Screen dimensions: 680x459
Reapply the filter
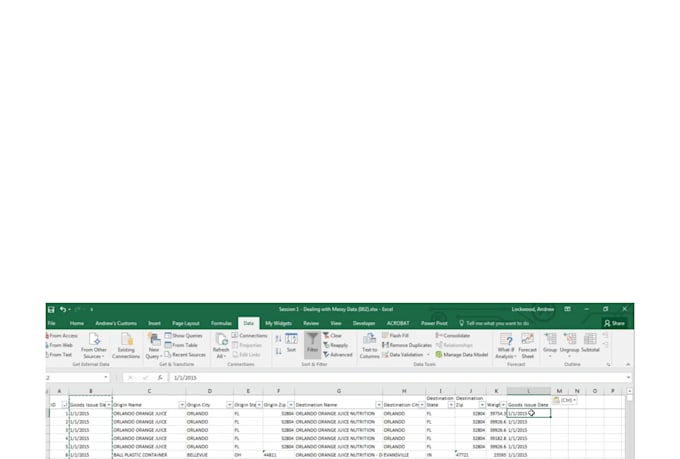click(x=335, y=345)
